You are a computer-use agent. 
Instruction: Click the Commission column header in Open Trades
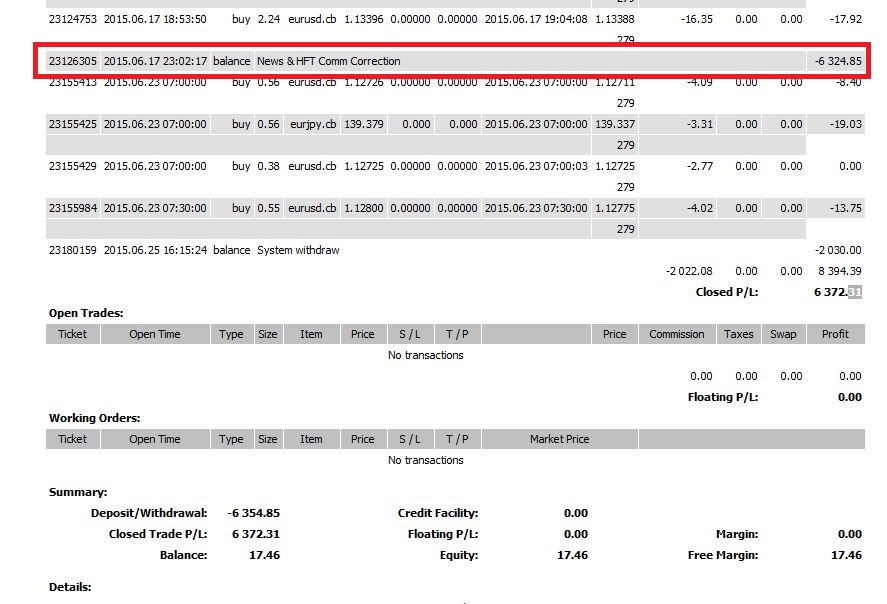[x=677, y=334]
